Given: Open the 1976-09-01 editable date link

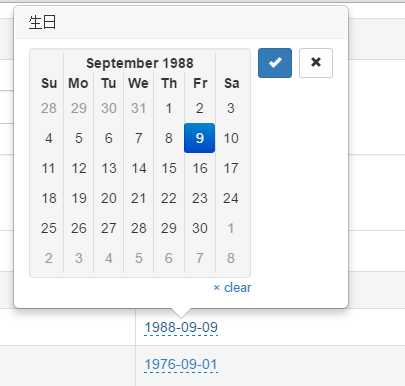Looking at the screenshot, I should click(181, 364).
